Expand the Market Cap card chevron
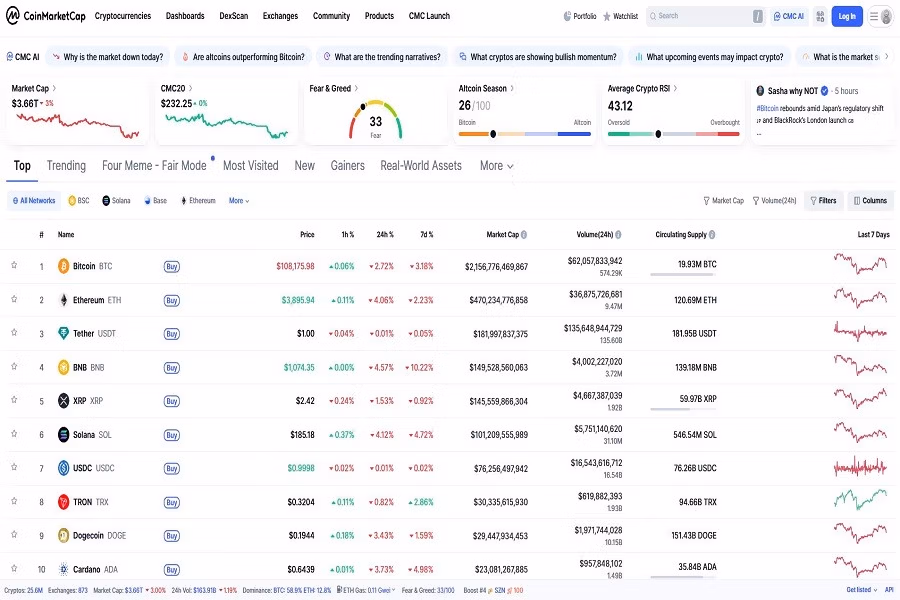The width and height of the screenshot is (900, 600). click(x=55, y=88)
